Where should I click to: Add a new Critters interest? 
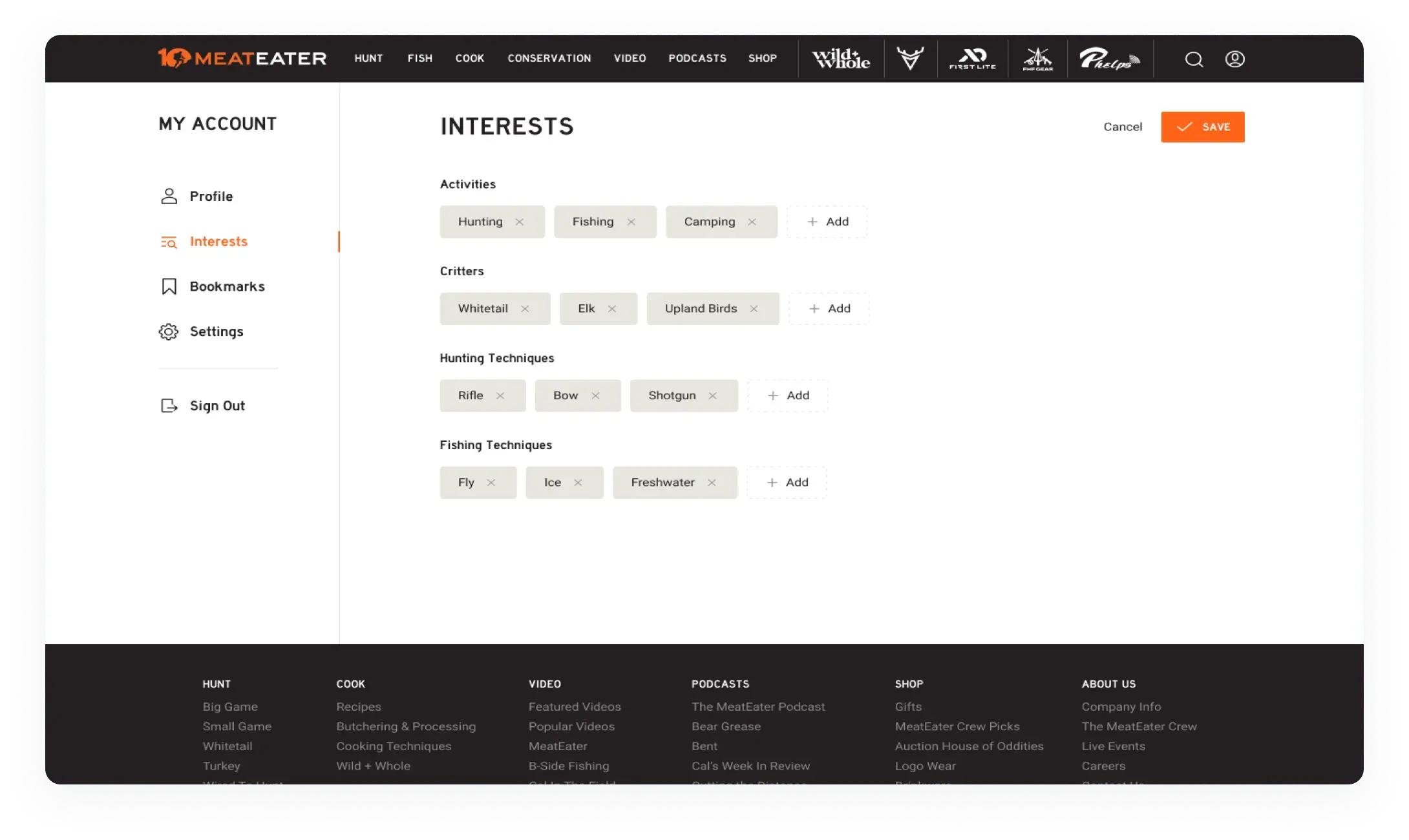pyautogui.click(x=829, y=309)
